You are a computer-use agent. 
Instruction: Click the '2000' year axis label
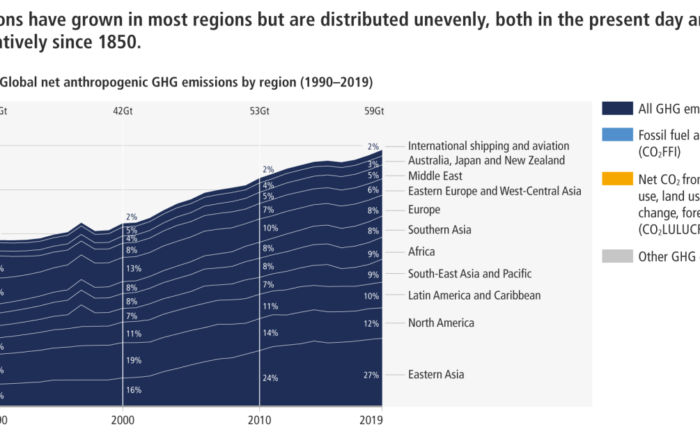122,420
